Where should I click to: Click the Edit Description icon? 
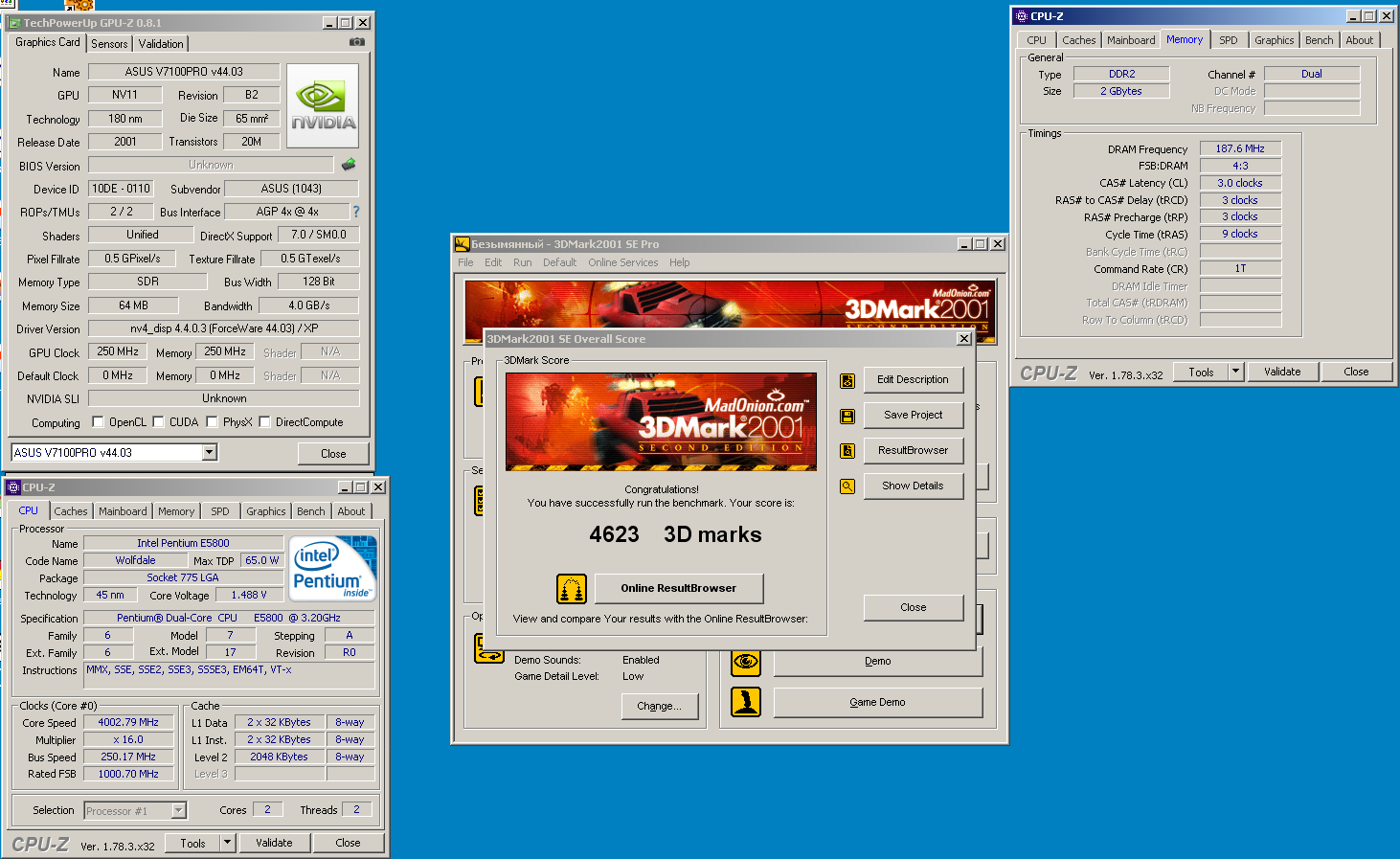[x=847, y=381]
